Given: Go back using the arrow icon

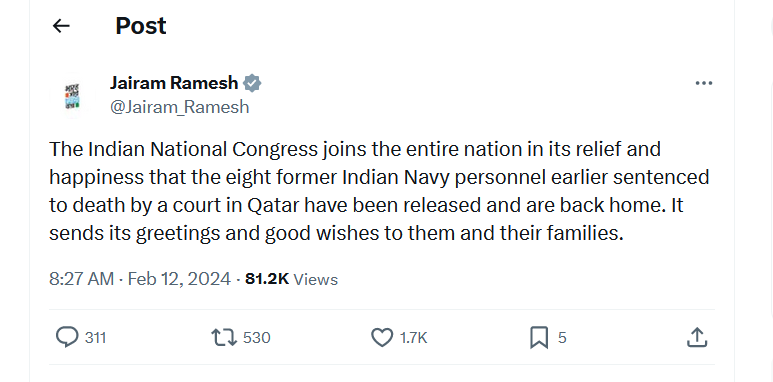Looking at the screenshot, I should (61, 26).
